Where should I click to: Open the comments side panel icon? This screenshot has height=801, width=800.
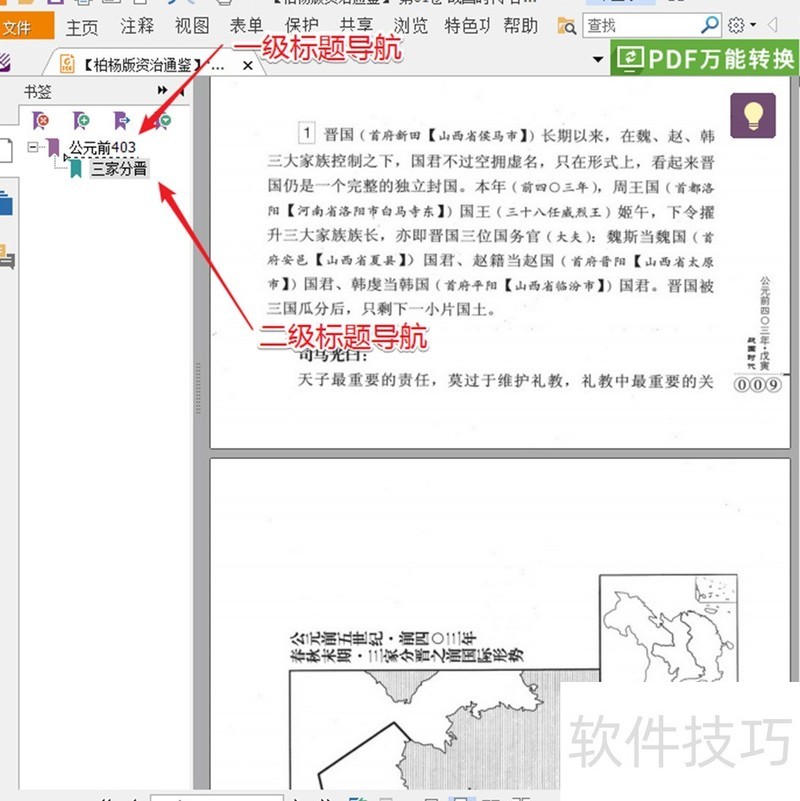[7, 256]
